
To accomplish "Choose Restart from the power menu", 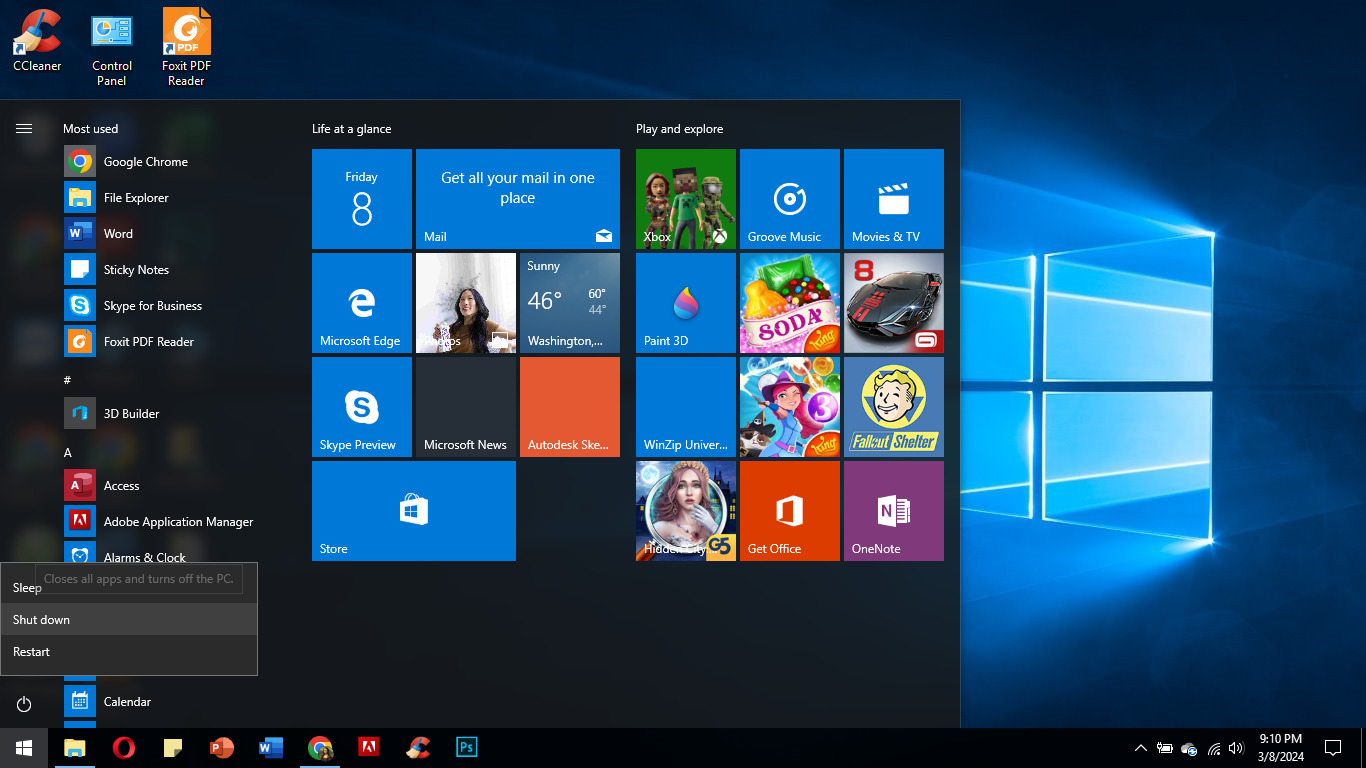I will 129,652.
